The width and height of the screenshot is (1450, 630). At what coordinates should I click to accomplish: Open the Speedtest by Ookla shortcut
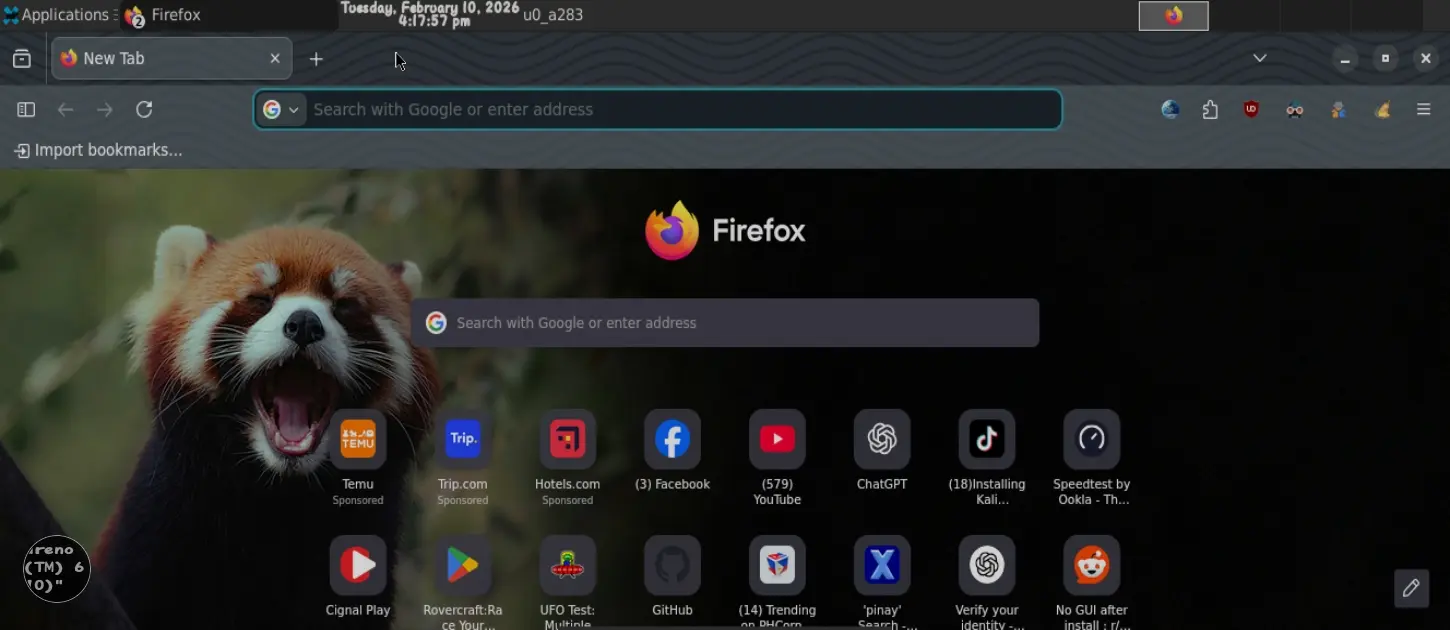1092,439
